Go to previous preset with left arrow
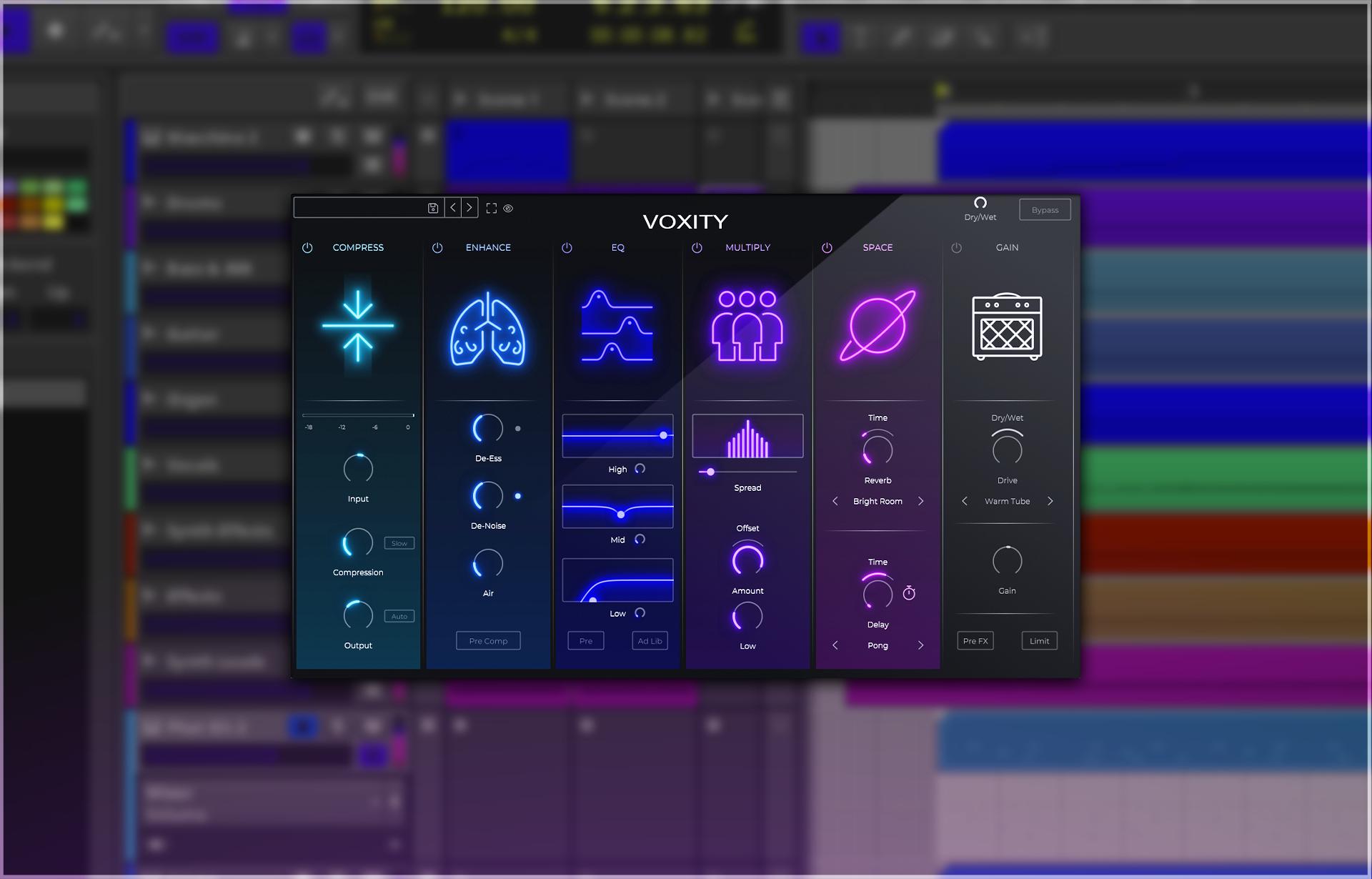 [x=453, y=208]
